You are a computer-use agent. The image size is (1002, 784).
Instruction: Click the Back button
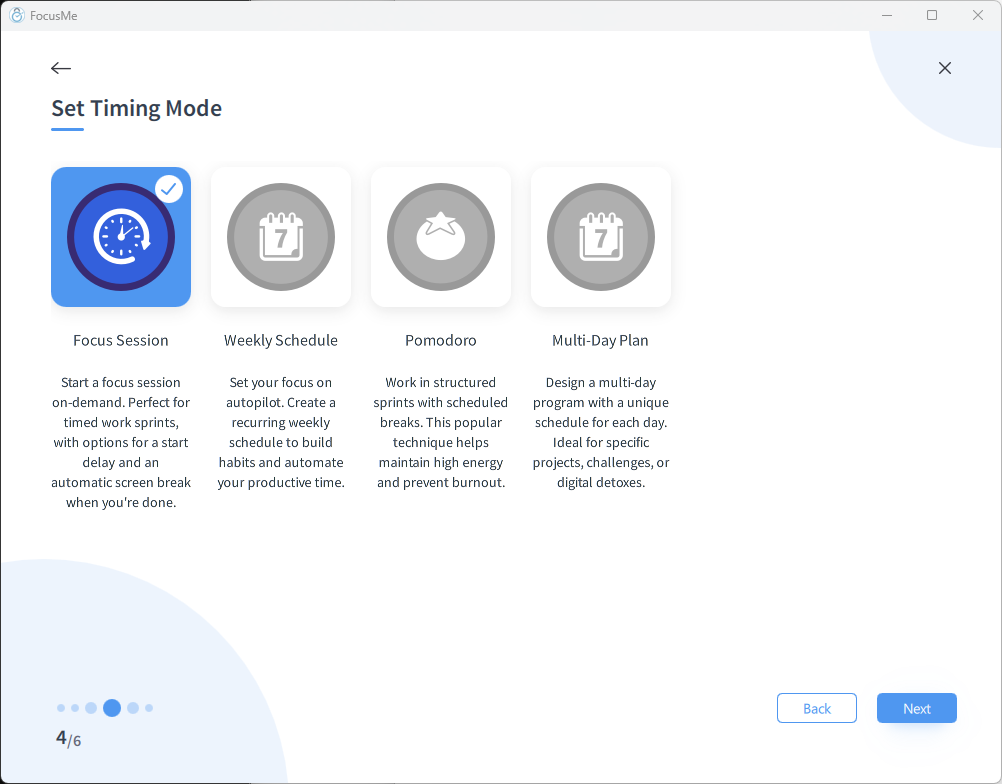pyautogui.click(x=817, y=708)
